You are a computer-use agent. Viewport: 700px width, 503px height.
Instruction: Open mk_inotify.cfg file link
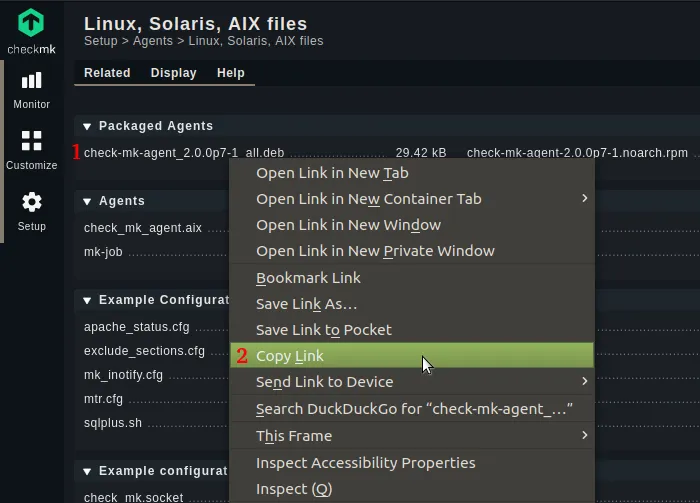point(123,375)
